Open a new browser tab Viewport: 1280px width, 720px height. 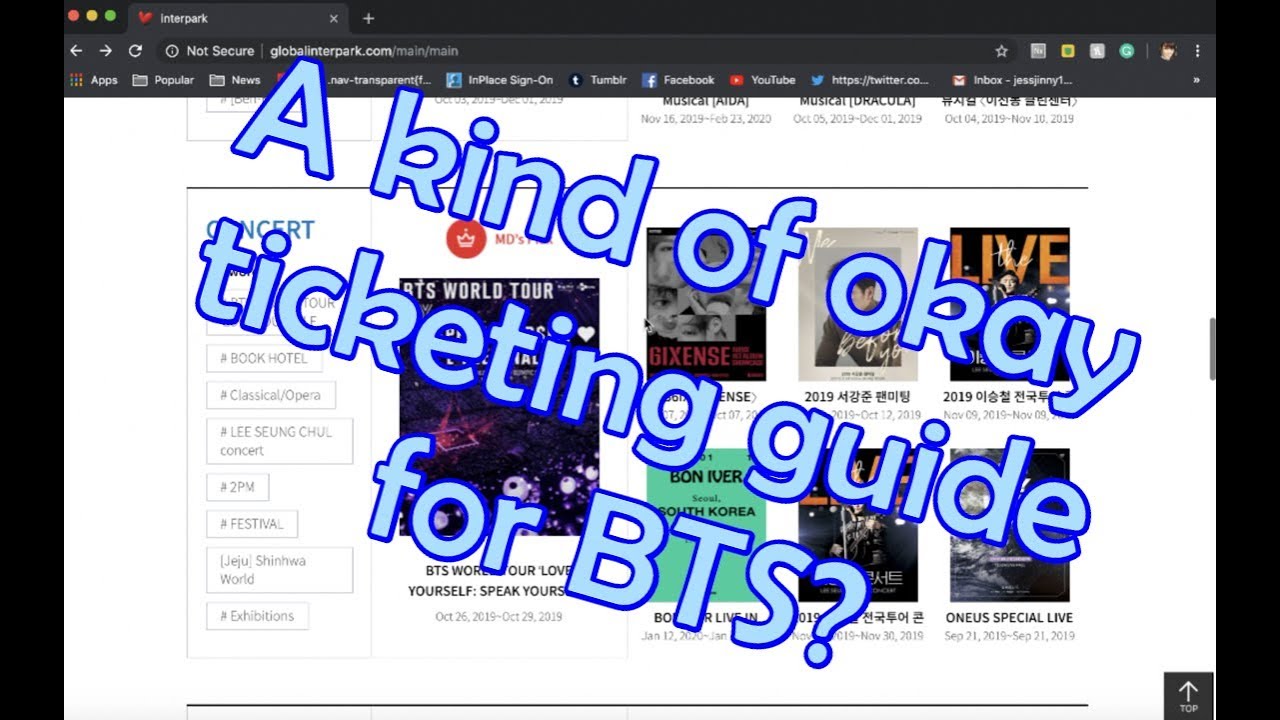pyautogui.click(x=368, y=18)
